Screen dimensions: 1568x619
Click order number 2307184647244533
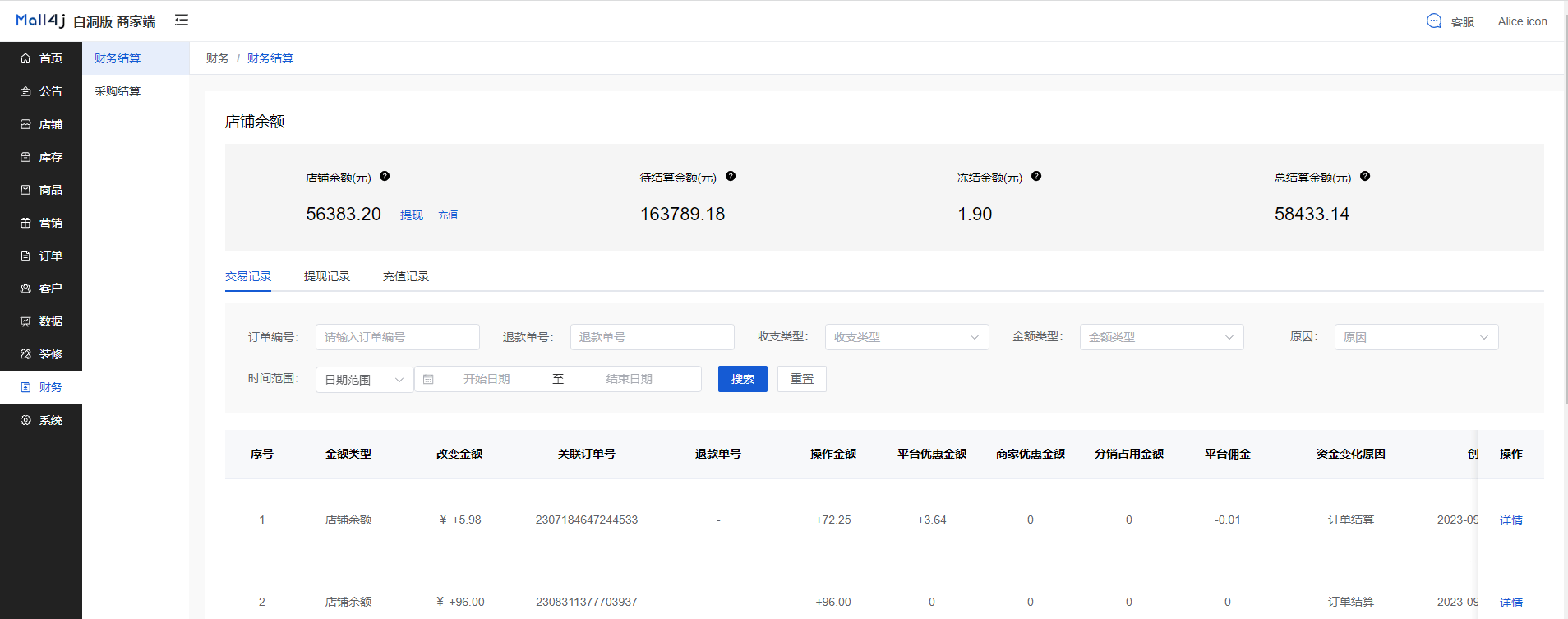[587, 520]
